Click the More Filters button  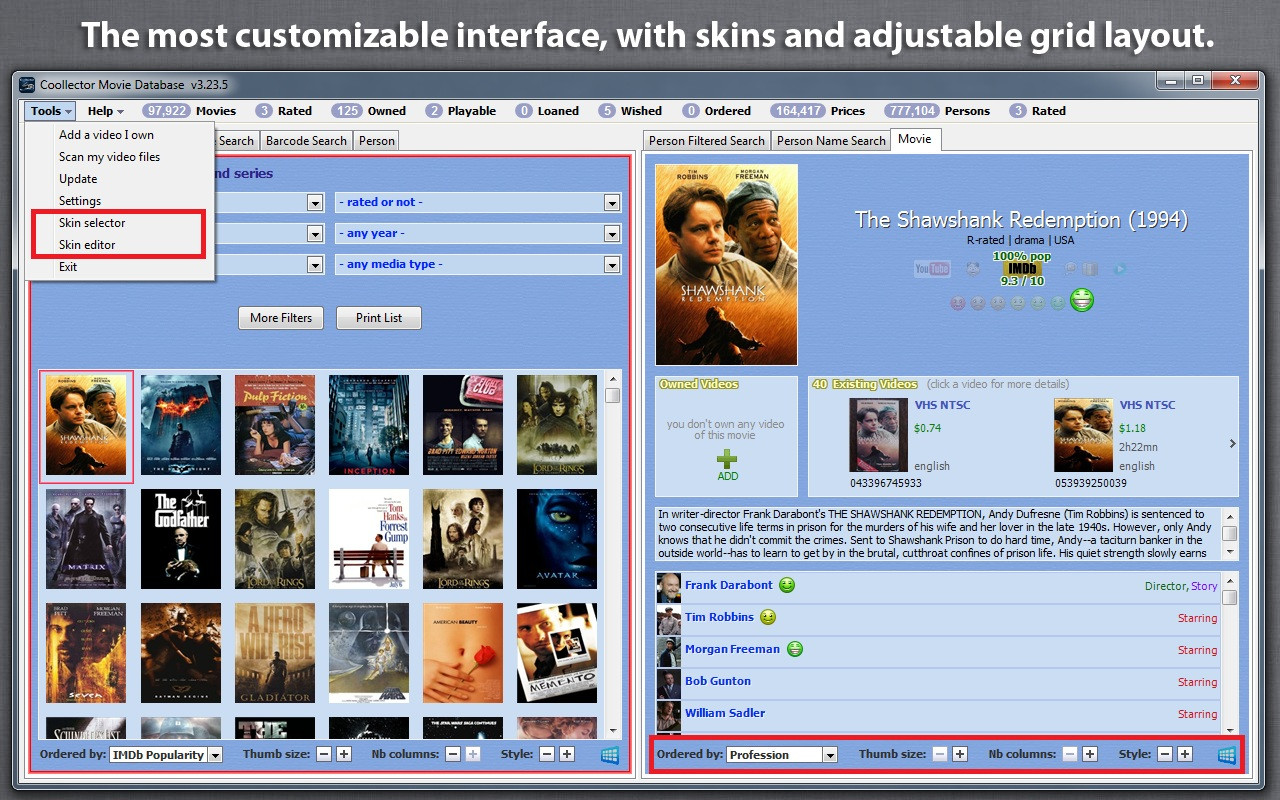pos(281,318)
